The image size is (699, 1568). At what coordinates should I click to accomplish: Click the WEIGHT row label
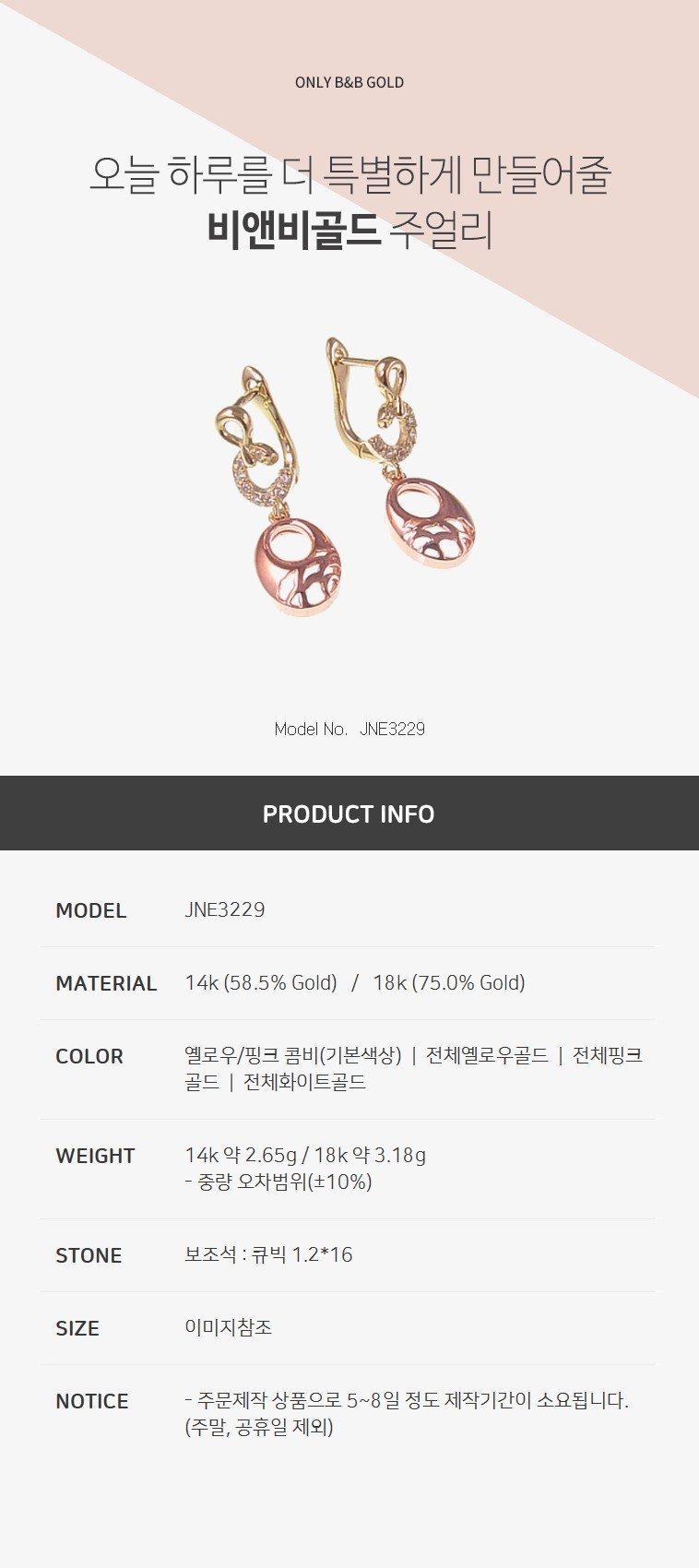[x=95, y=1156]
